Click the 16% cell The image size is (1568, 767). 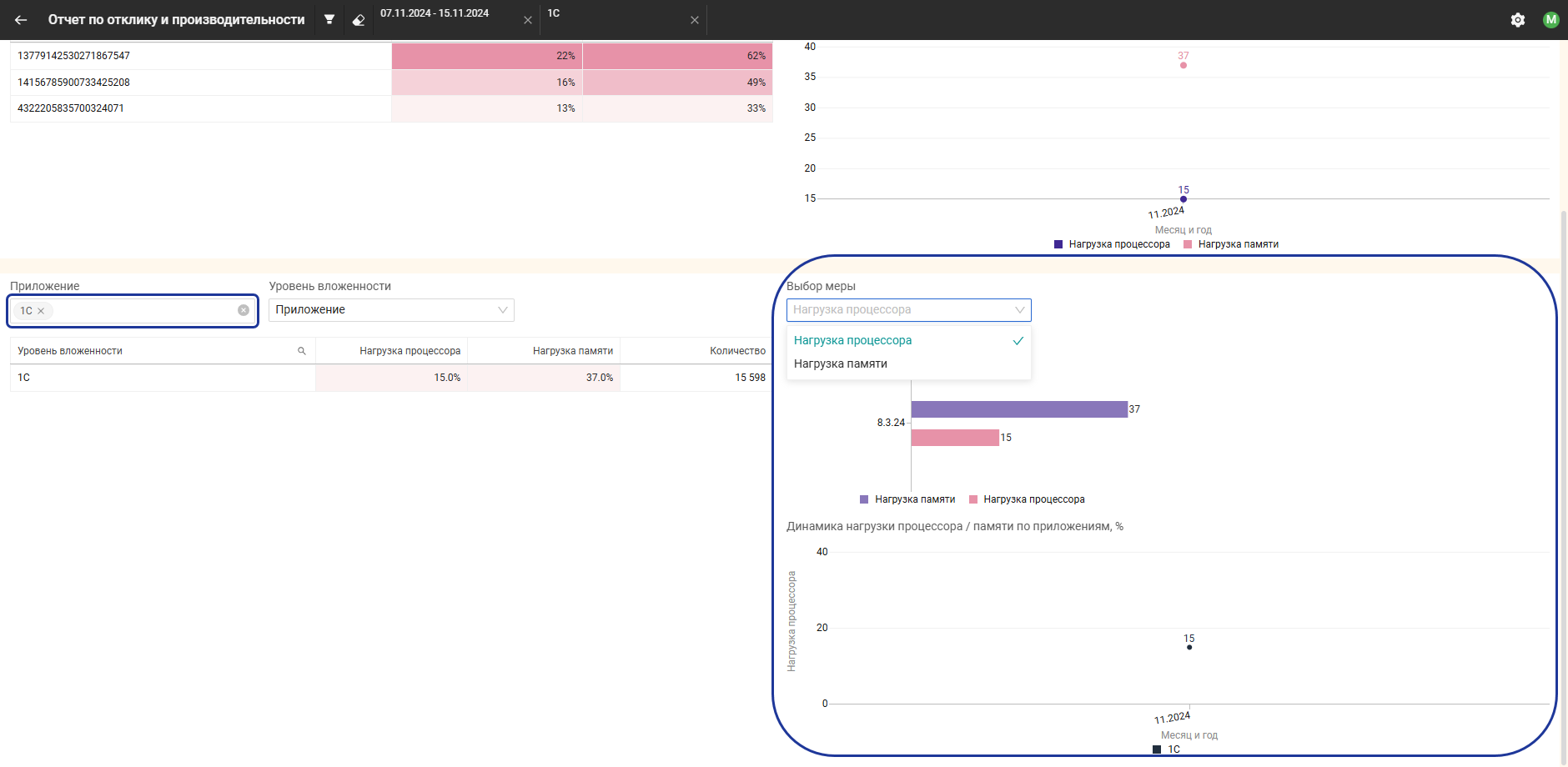coord(487,83)
